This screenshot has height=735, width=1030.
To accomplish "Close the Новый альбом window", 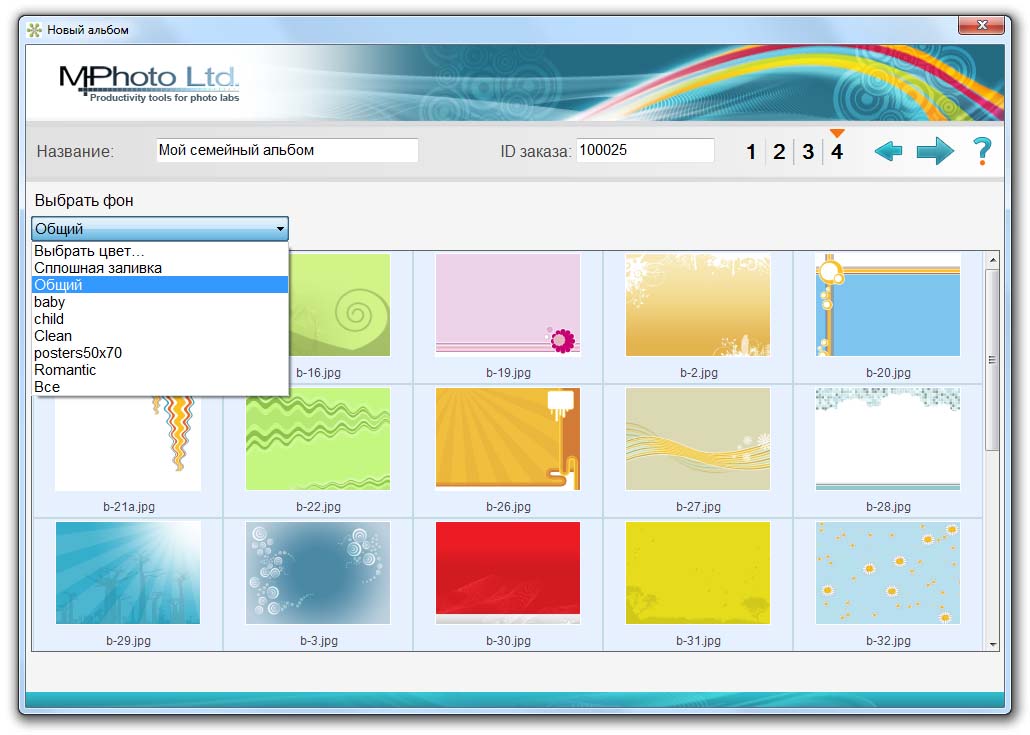I will pos(981,25).
